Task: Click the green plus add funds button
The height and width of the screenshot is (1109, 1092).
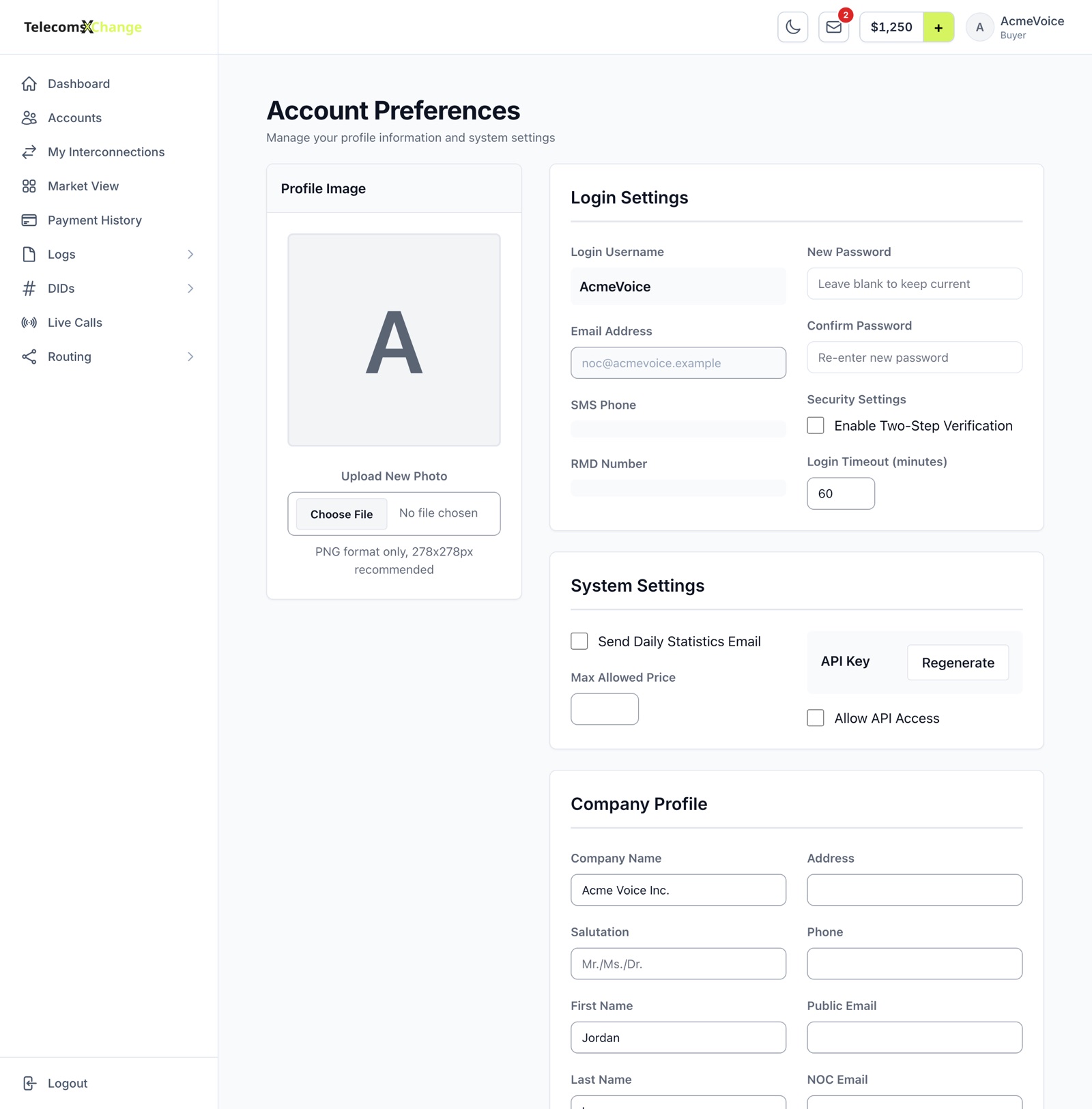Action: [938, 27]
